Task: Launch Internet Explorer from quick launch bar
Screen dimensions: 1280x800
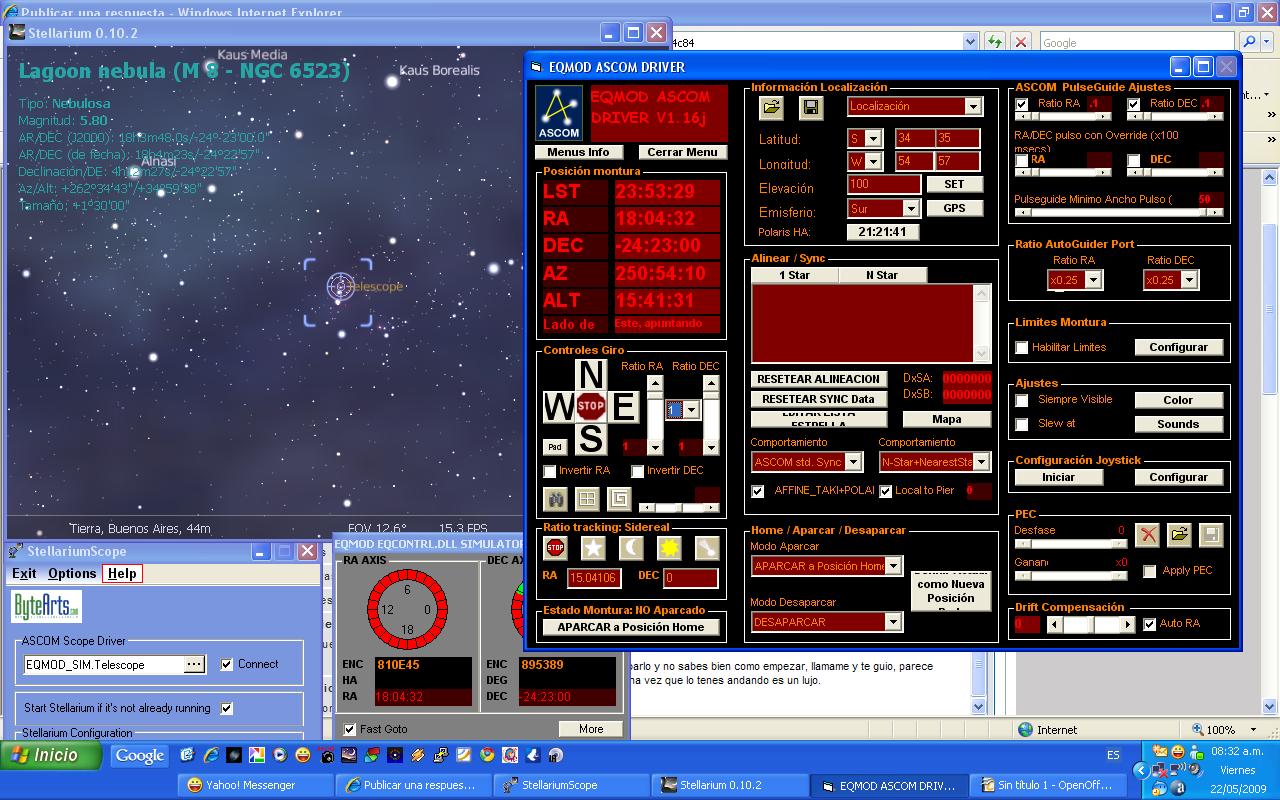Action: (212, 756)
